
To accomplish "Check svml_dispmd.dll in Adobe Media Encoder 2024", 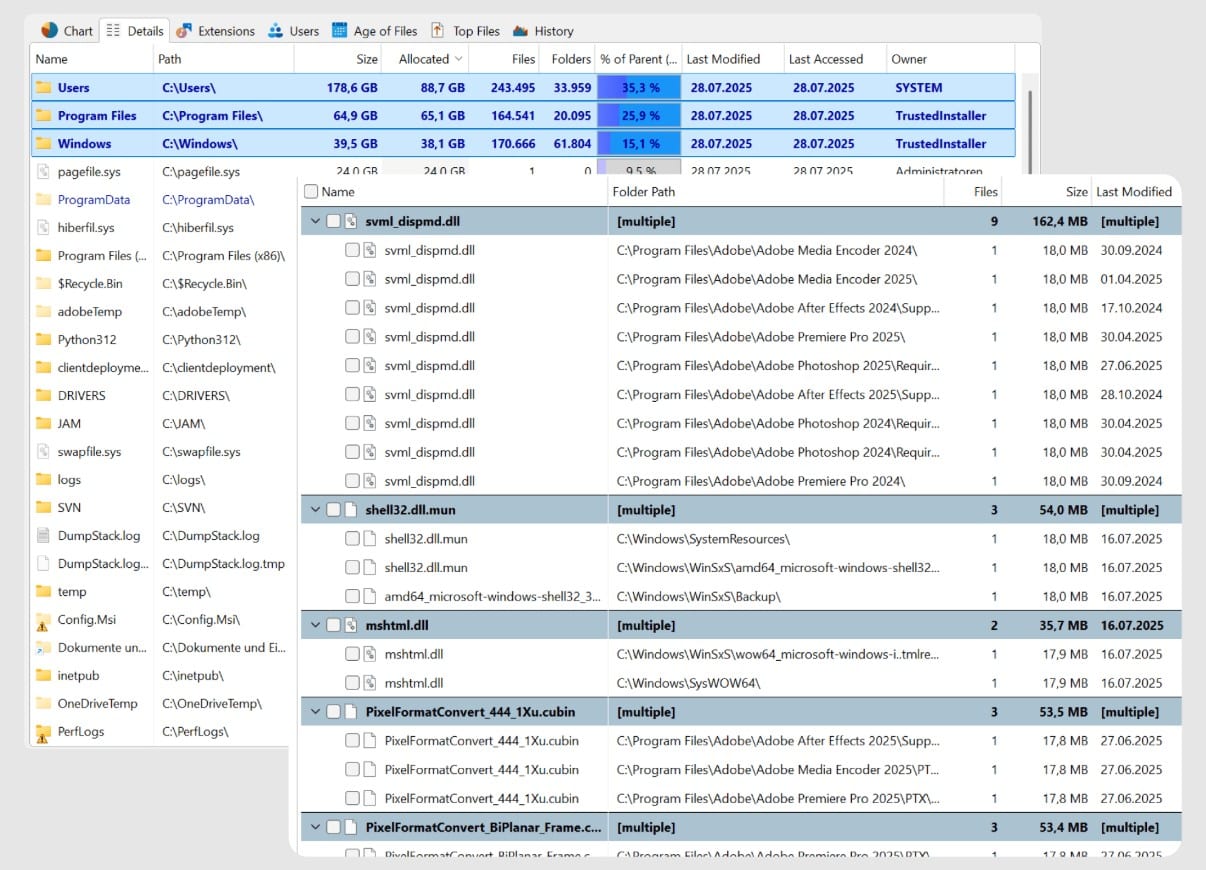I will pos(352,250).
